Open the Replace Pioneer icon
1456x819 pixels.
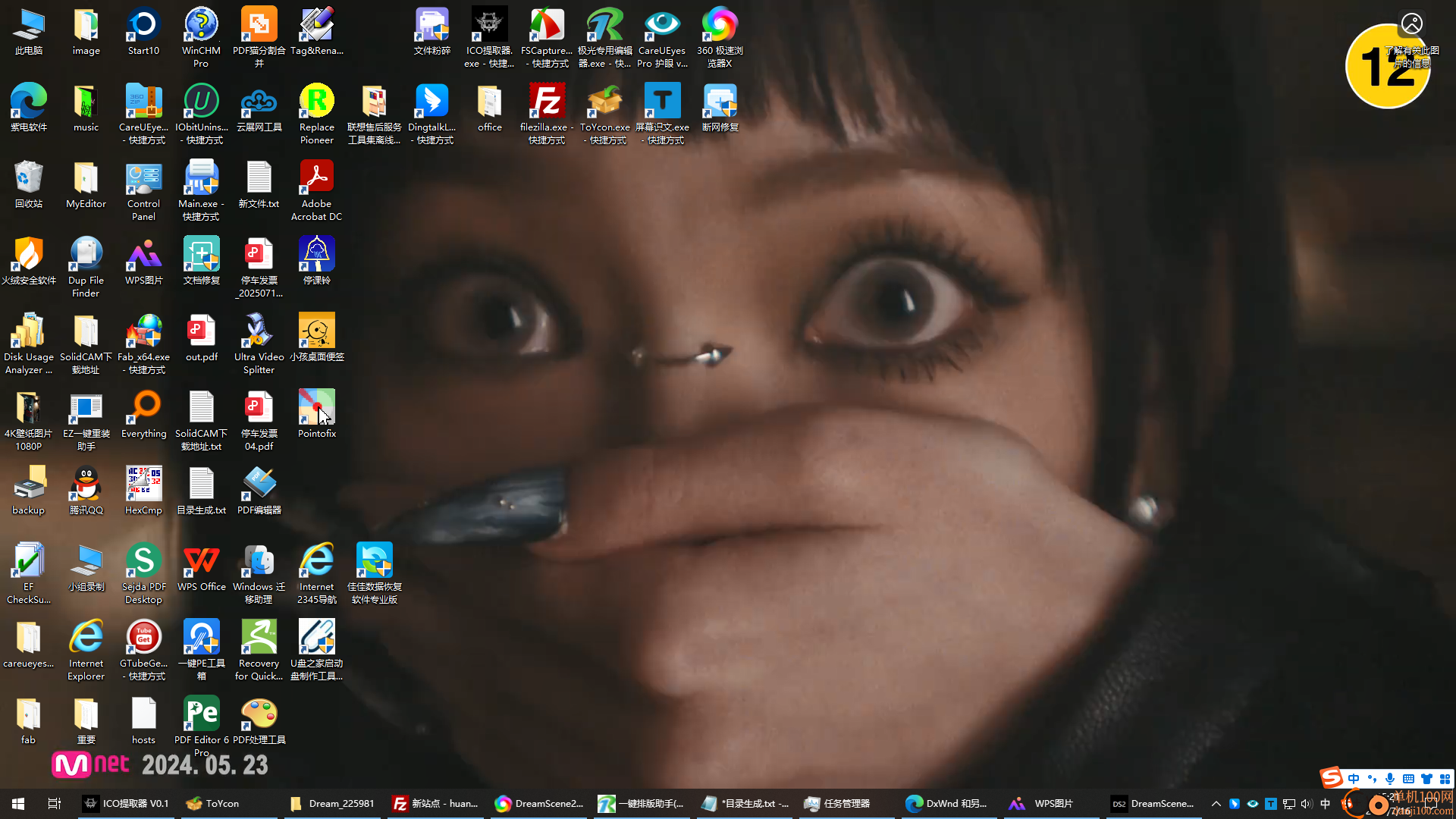[317, 113]
